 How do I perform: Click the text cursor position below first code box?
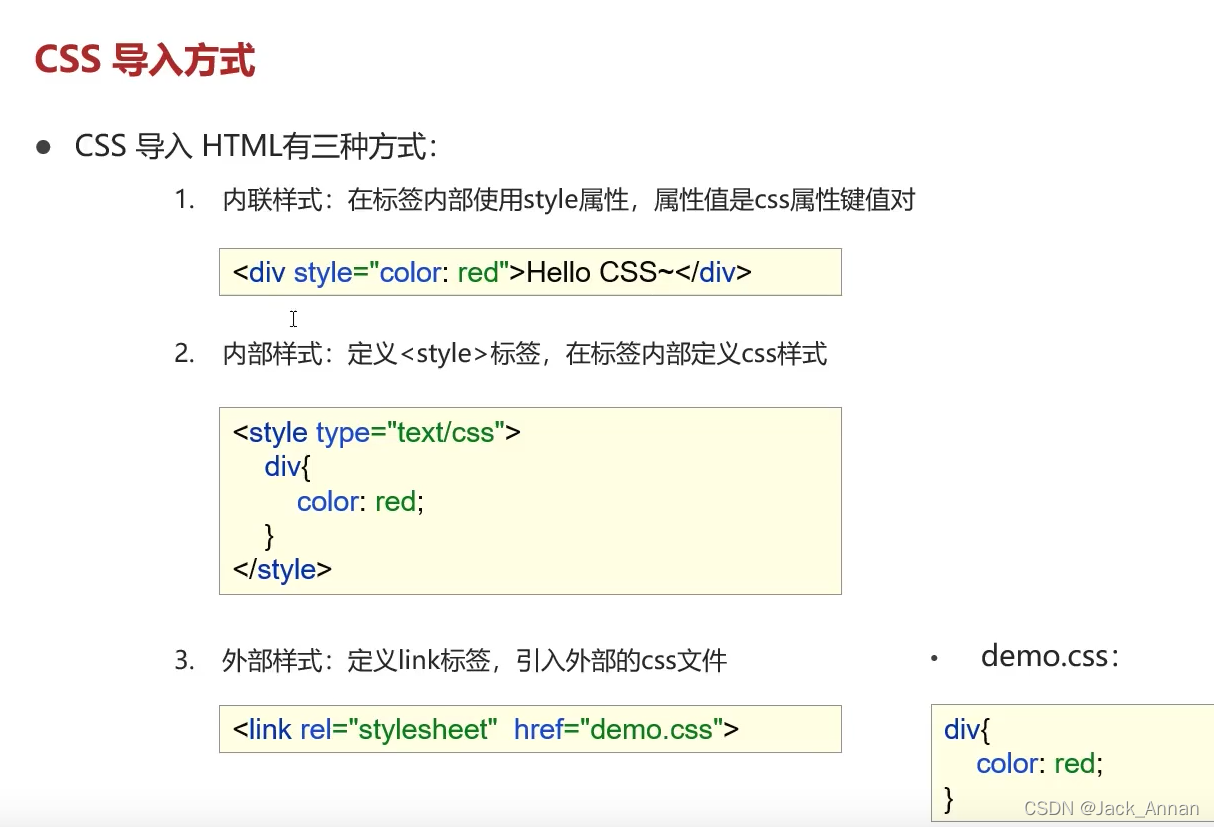click(x=293, y=319)
